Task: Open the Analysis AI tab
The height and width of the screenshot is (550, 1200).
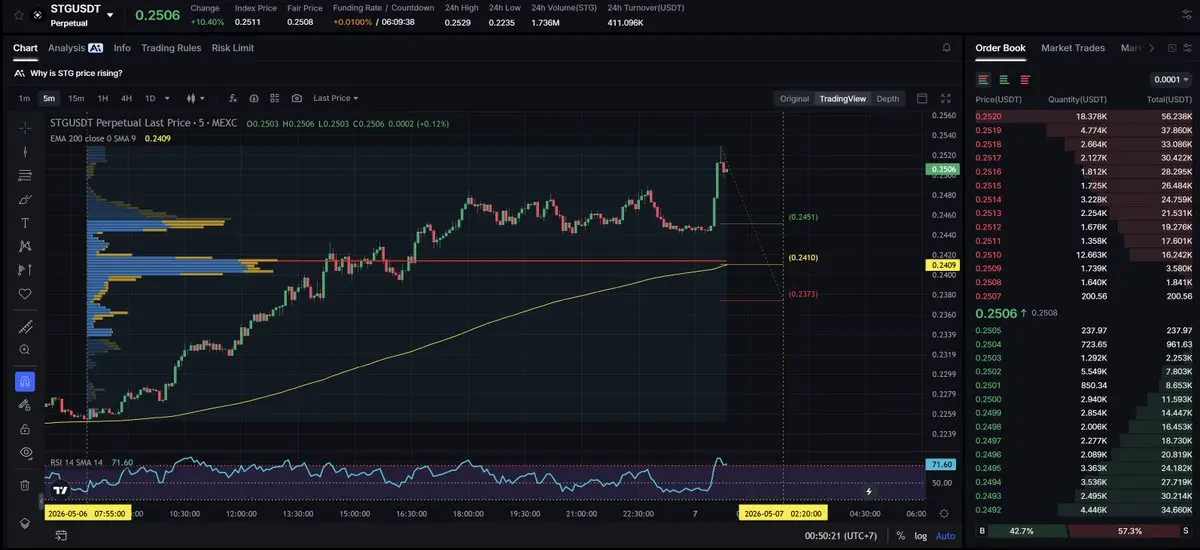Action: point(75,47)
